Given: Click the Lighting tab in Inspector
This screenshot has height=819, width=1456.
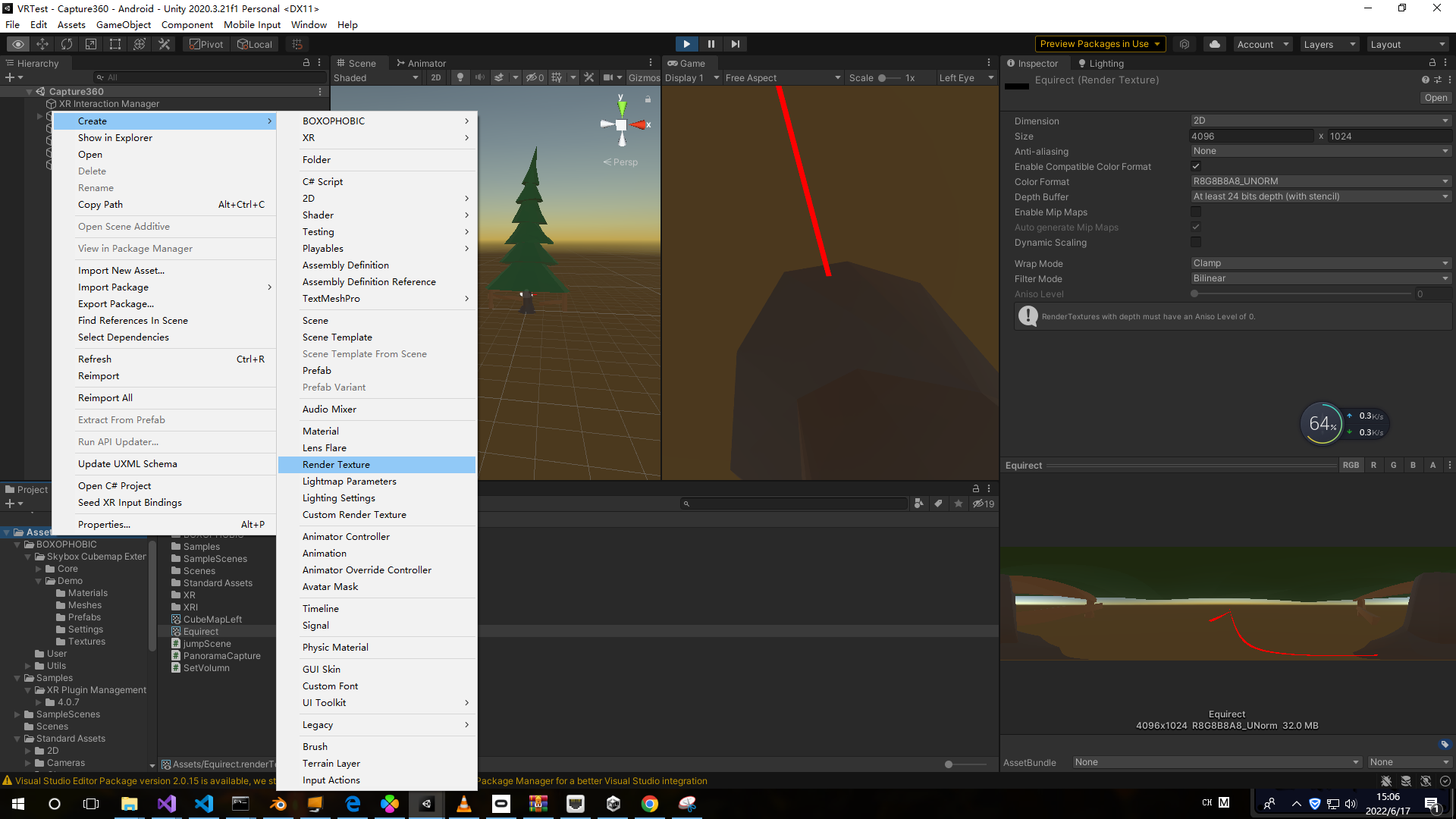Looking at the screenshot, I should pyautogui.click(x=1105, y=62).
